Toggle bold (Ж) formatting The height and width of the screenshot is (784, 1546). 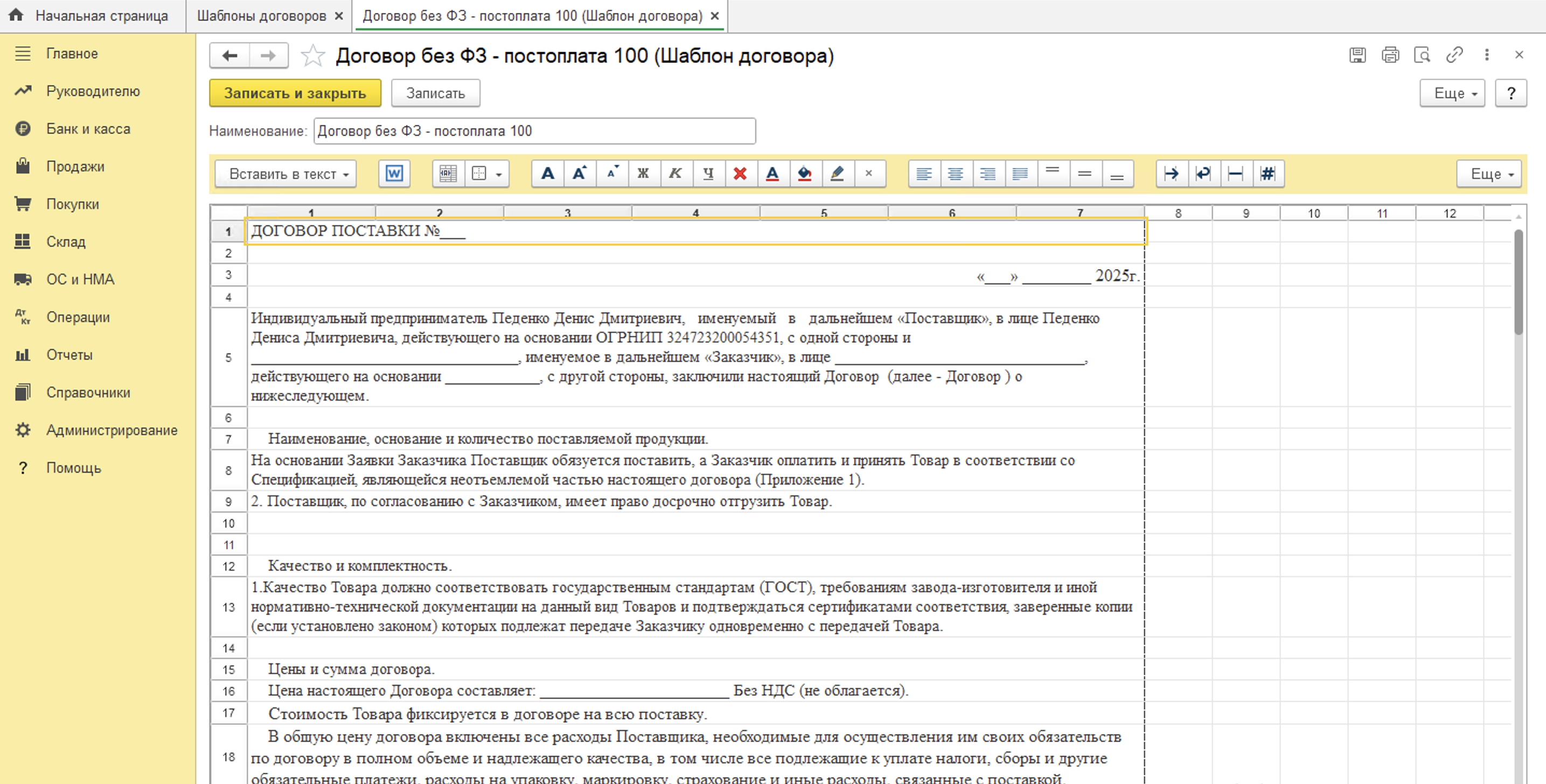click(643, 174)
